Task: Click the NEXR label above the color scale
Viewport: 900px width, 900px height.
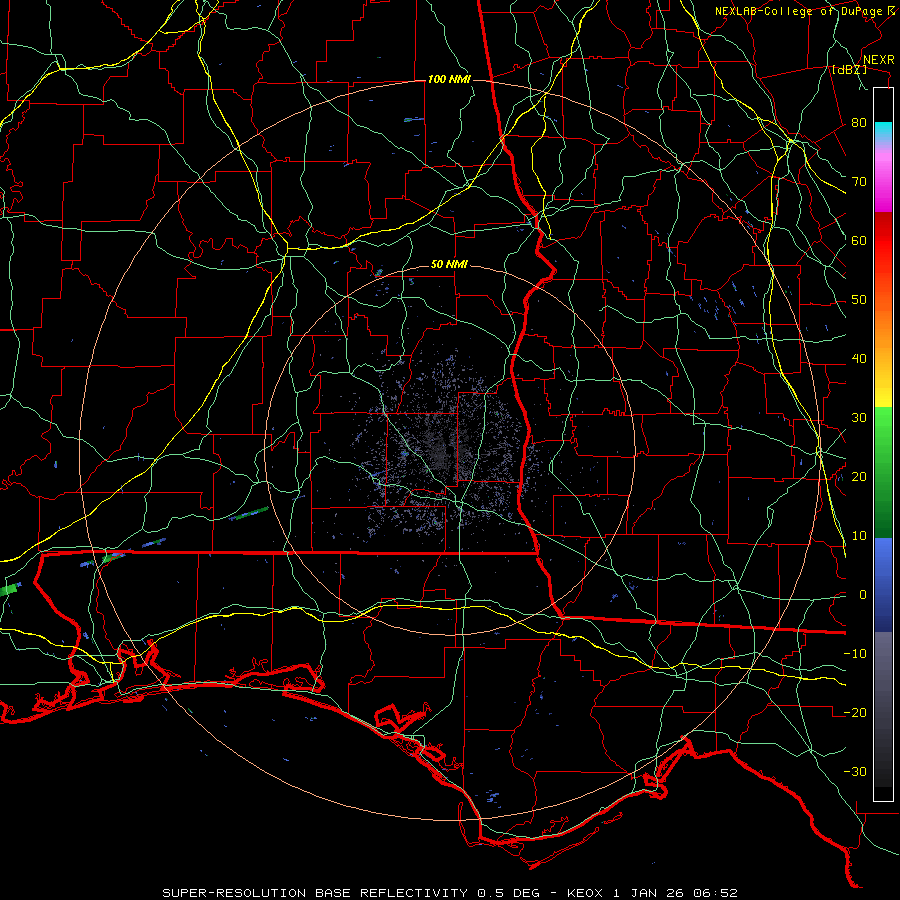Action: (x=878, y=60)
